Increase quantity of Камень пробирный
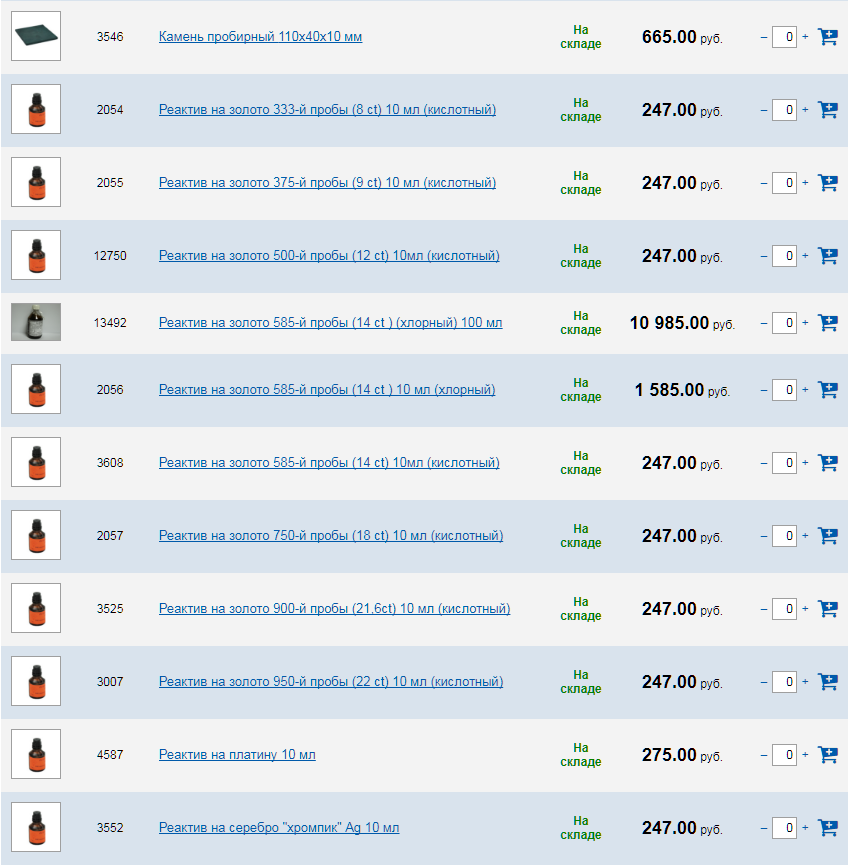Viewport: 848px width, 865px height. (x=805, y=37)
